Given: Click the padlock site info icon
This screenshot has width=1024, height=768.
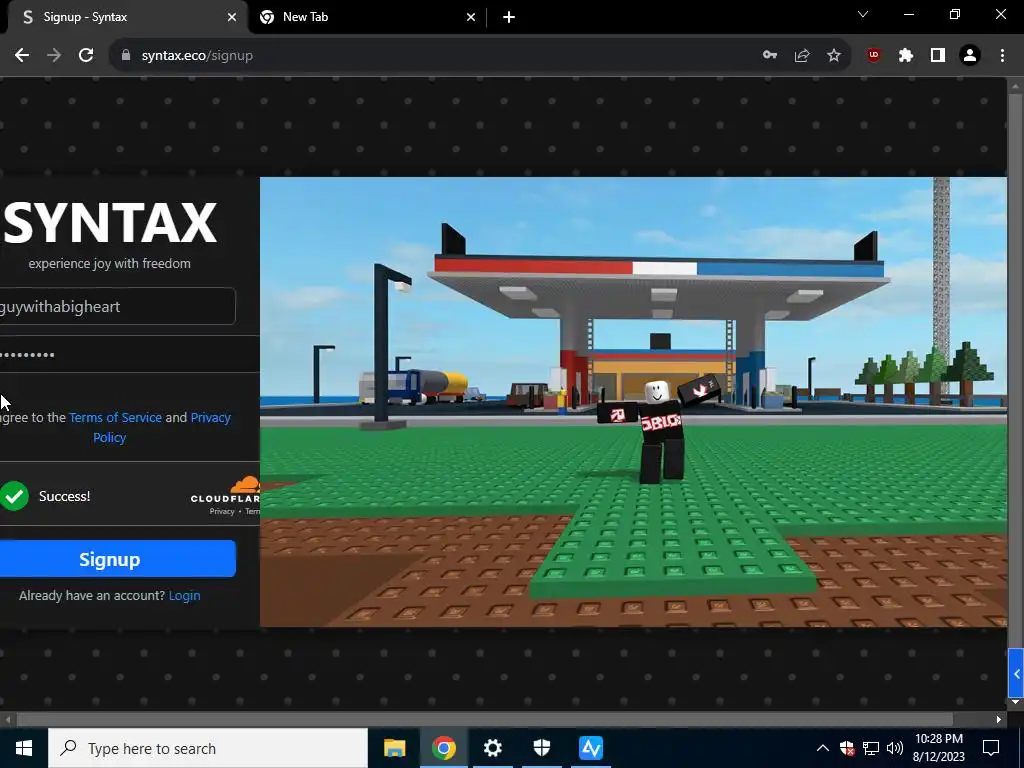Looking at the screenshot, I should (125, 56).
